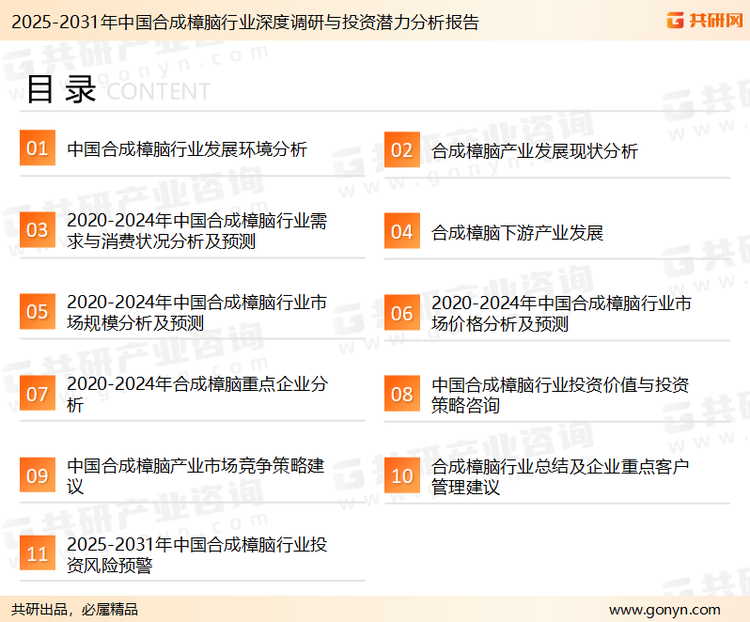Select 市场价格分析及预测 chapter text

pyautogui.click(x=561, y=313)
